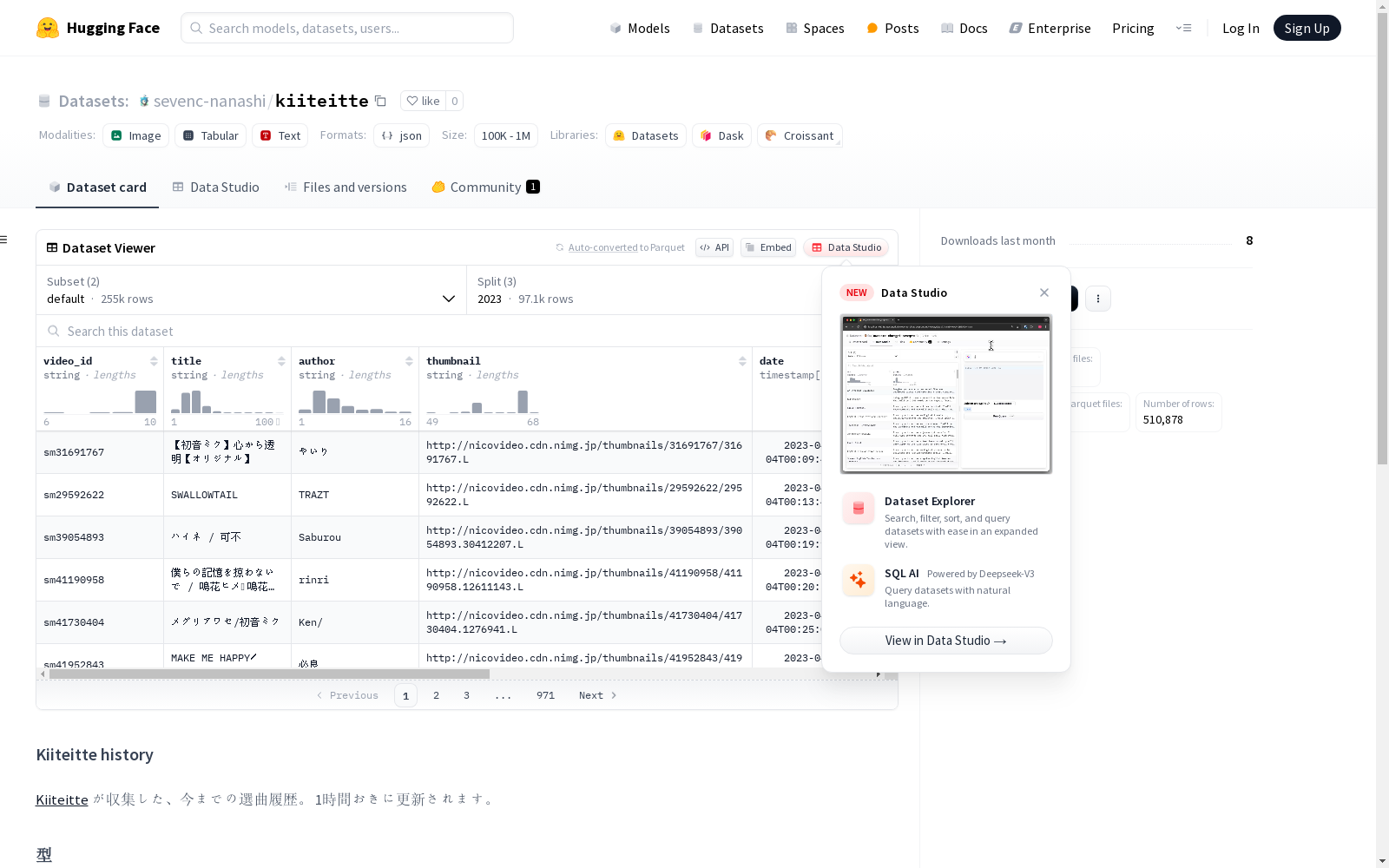Click the Dataset Viewer table icon

click(x=52, y=247)
